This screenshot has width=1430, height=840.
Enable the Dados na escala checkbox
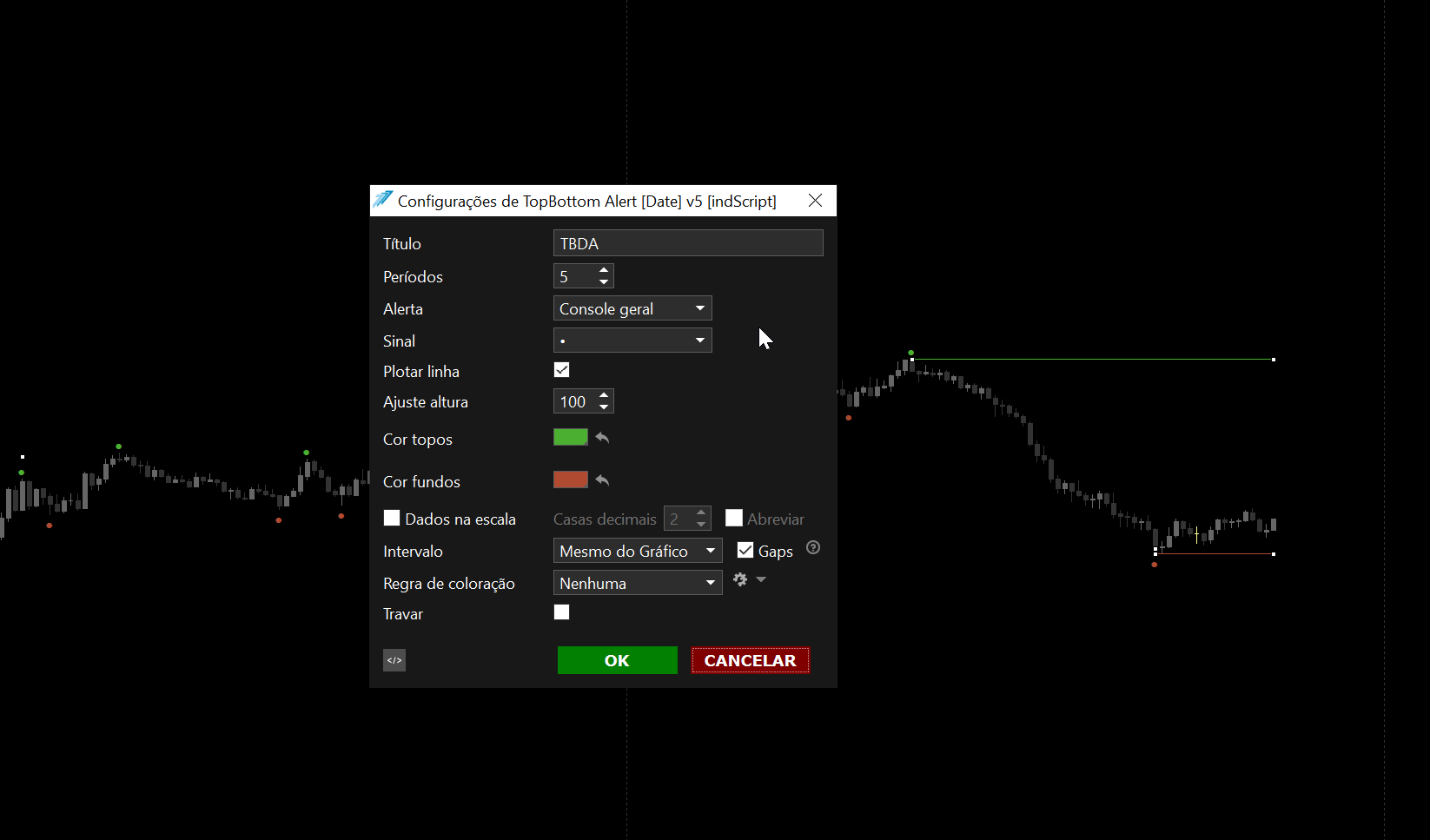[392, 518]
